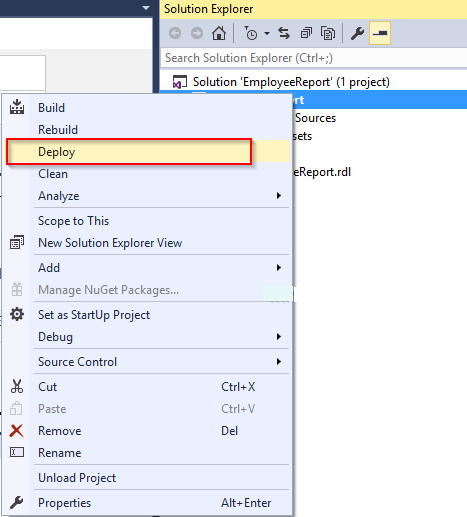
Task: Click the red X Remove icon
Action: tap(16, 431)
